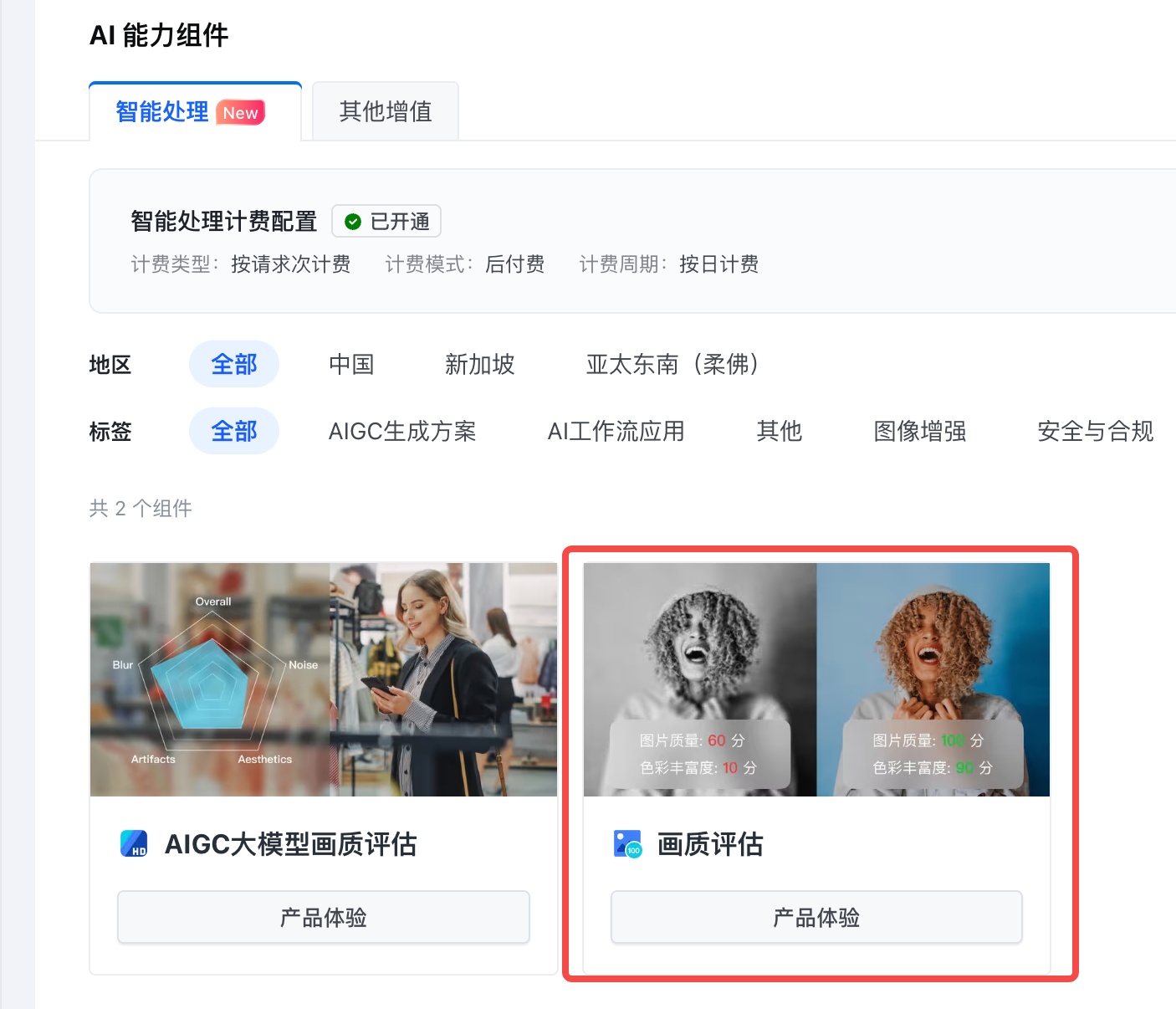
Task: Filter tags by AI工作流应用
Action: (616, 431)
